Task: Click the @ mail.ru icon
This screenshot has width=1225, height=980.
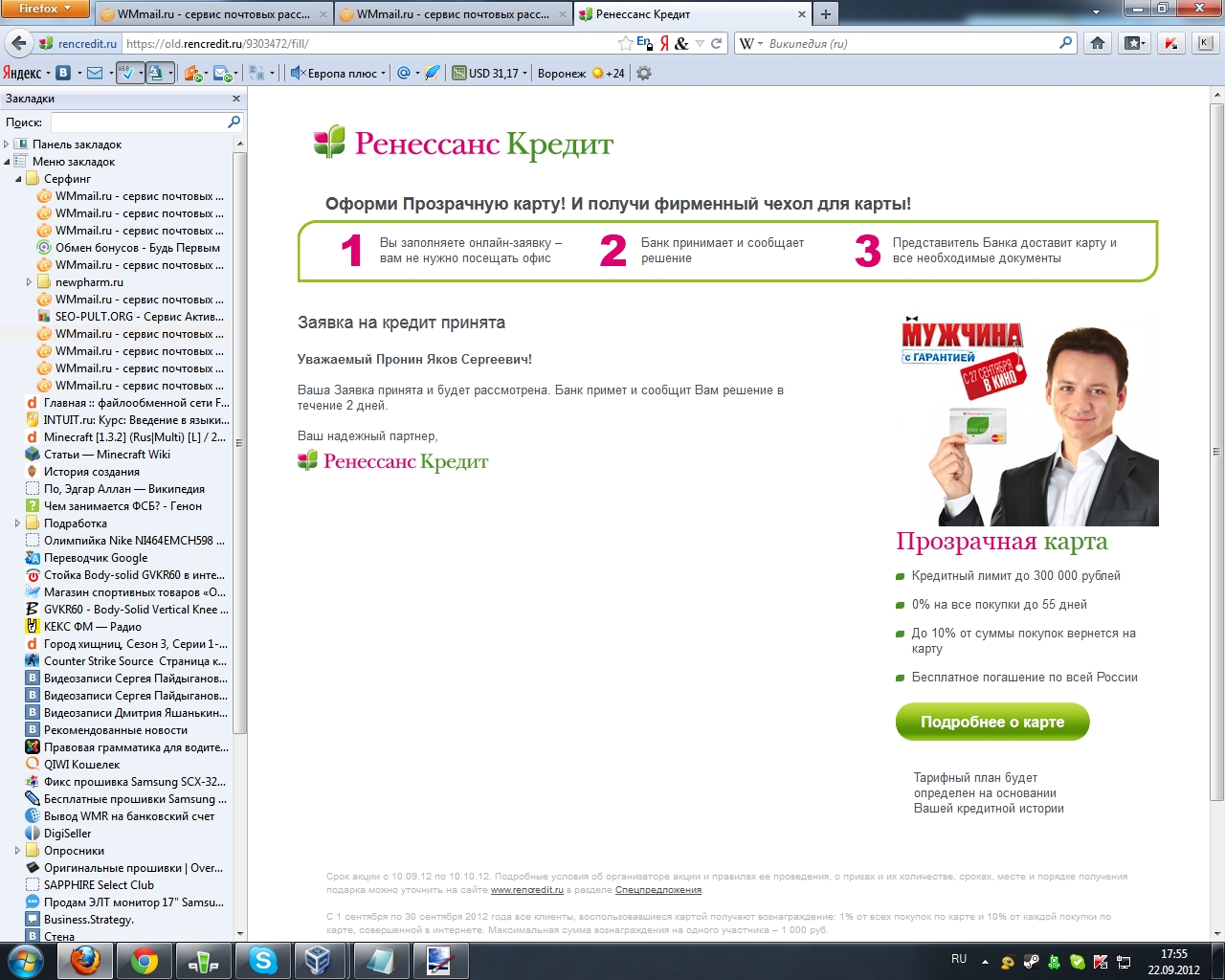Action: 404,73
